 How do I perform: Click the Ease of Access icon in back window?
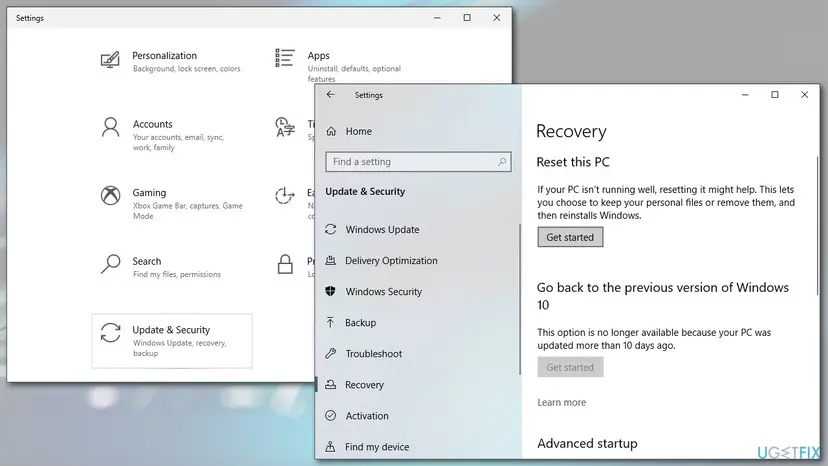(x=285, y=195)
